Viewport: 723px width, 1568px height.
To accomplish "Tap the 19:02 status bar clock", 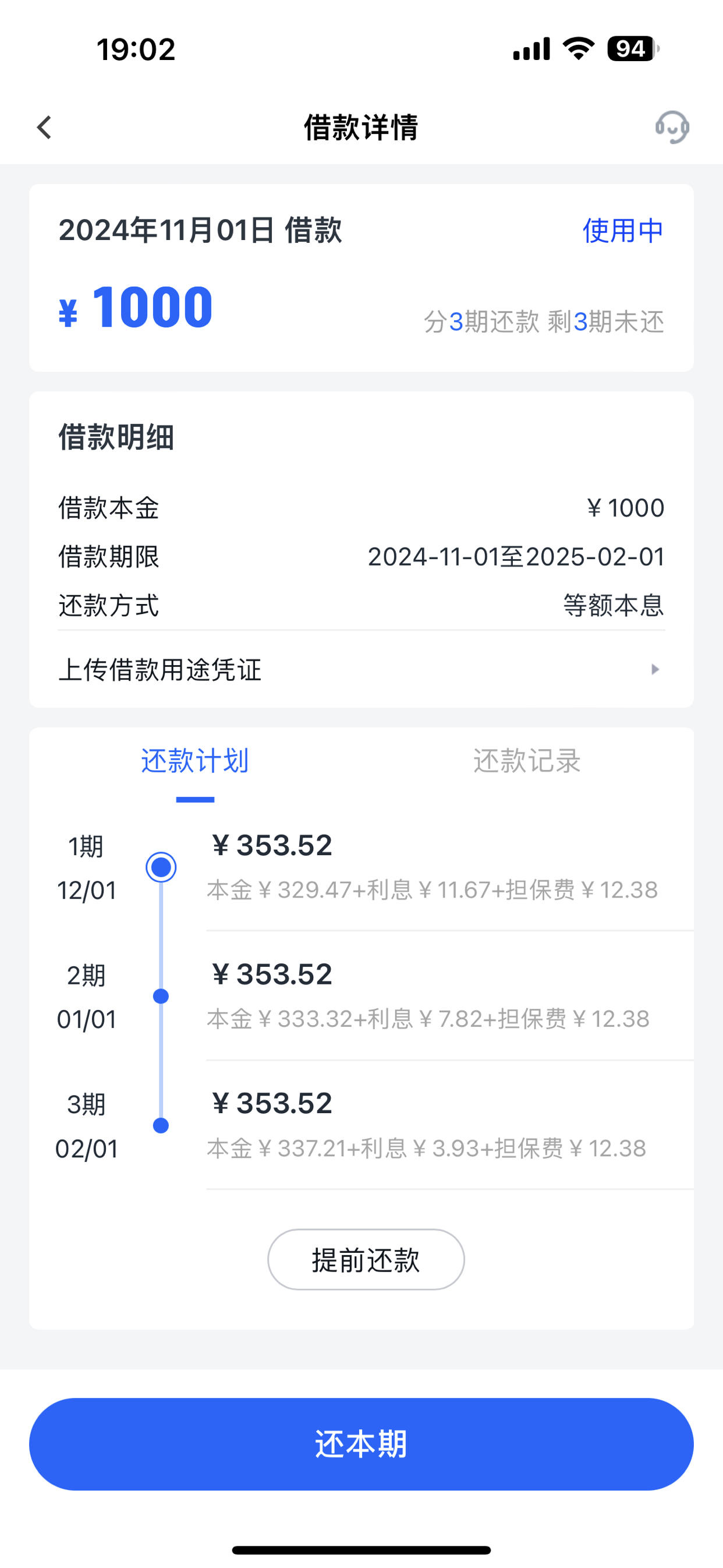I will 136,50.
